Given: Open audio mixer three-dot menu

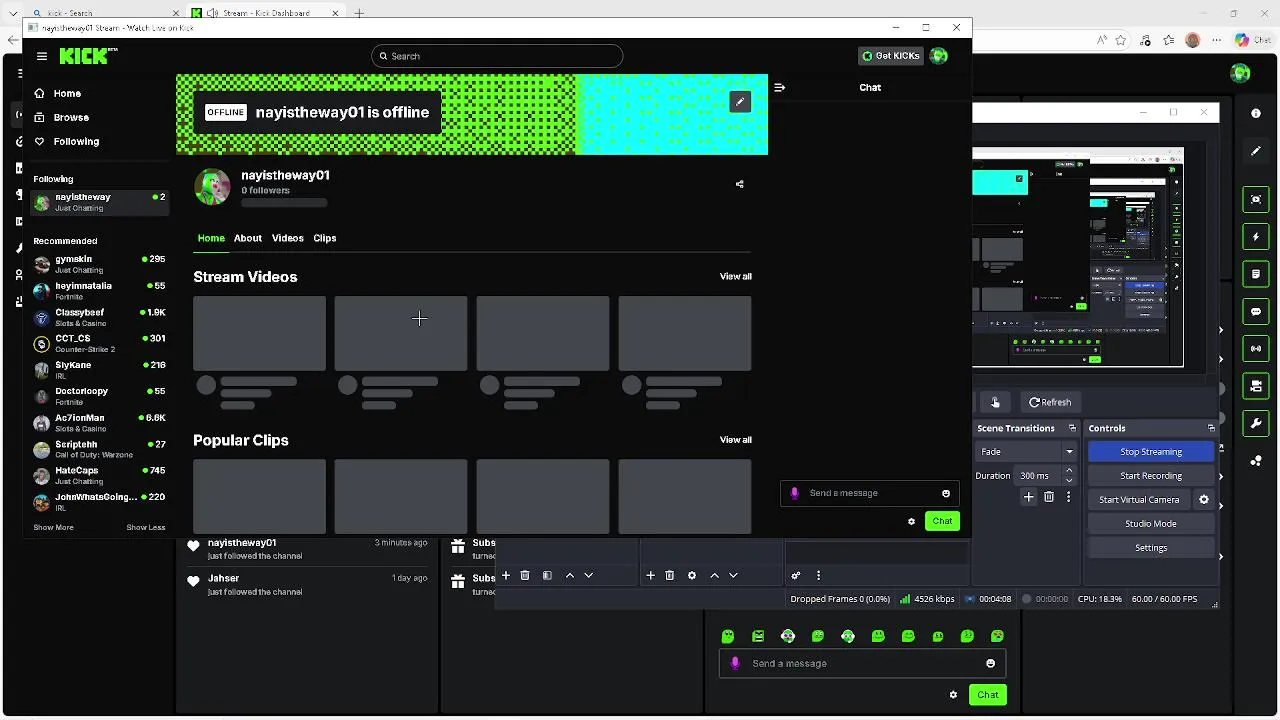Looking at the screenshot, I should 818,576.
